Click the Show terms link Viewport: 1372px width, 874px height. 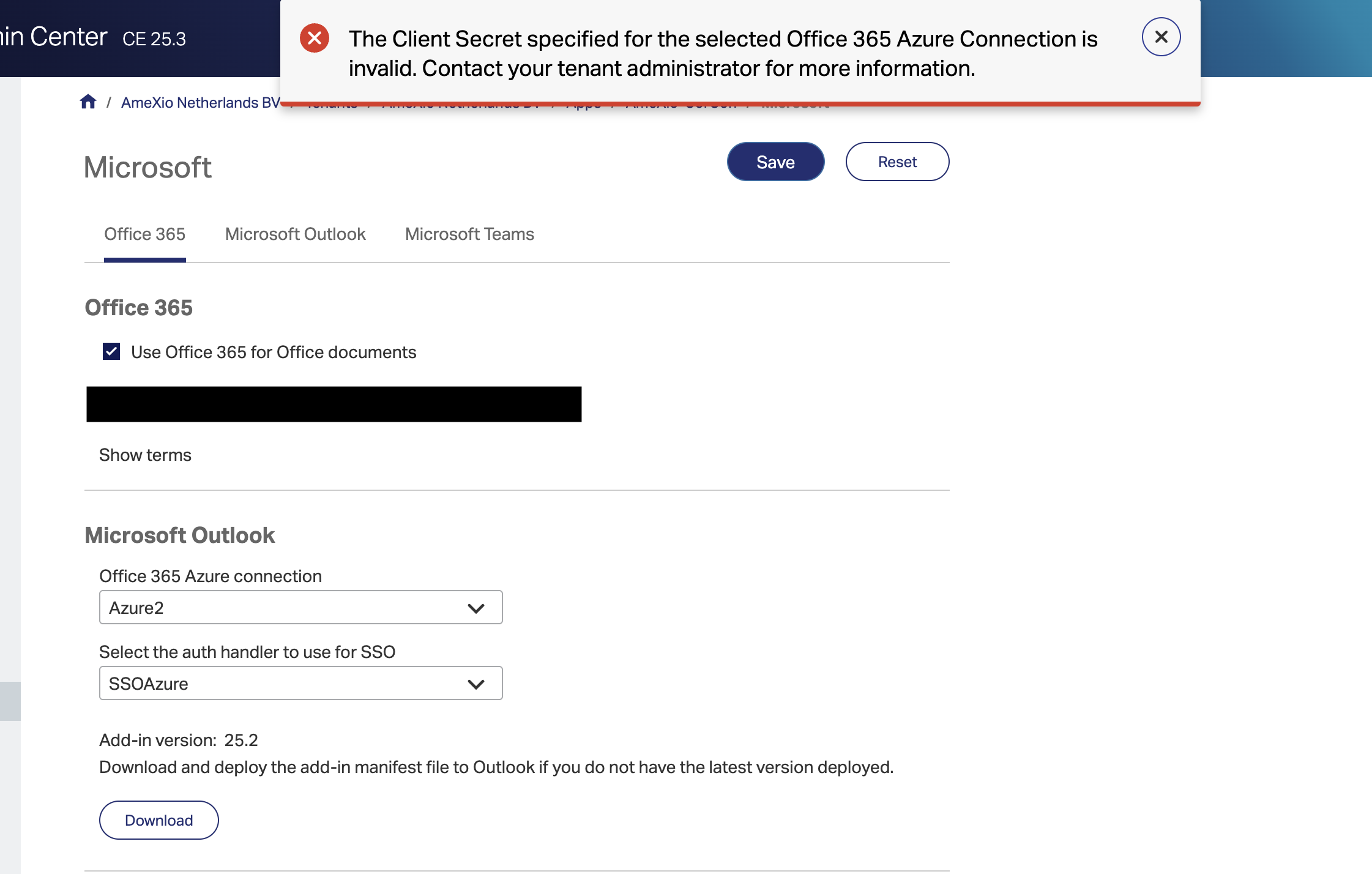(145, 455)
